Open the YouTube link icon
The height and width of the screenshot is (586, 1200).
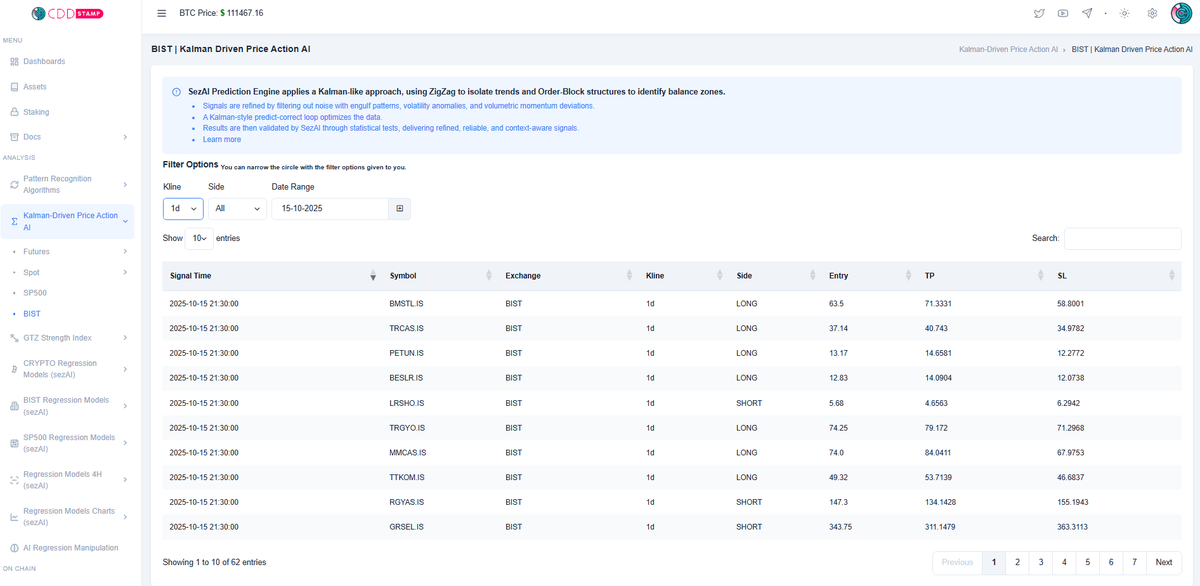click(1063, 13)
